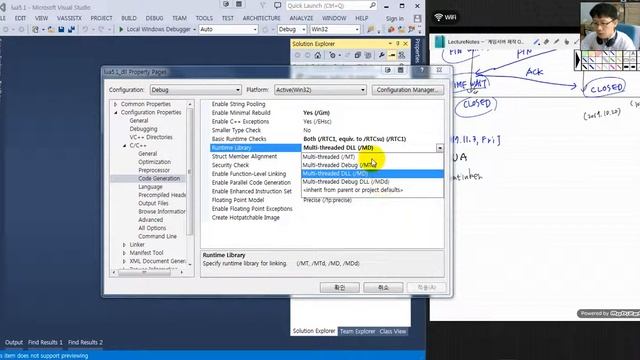Open the feedback speech bubble icon

click(278, 5)
